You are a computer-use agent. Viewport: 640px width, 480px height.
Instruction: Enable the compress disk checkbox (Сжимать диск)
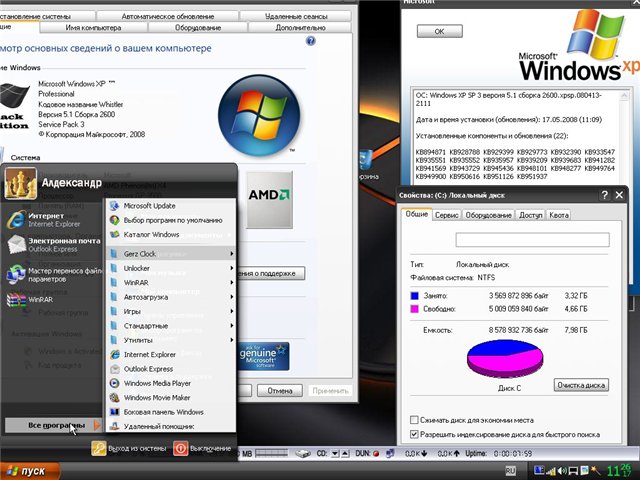coord(414,420)
